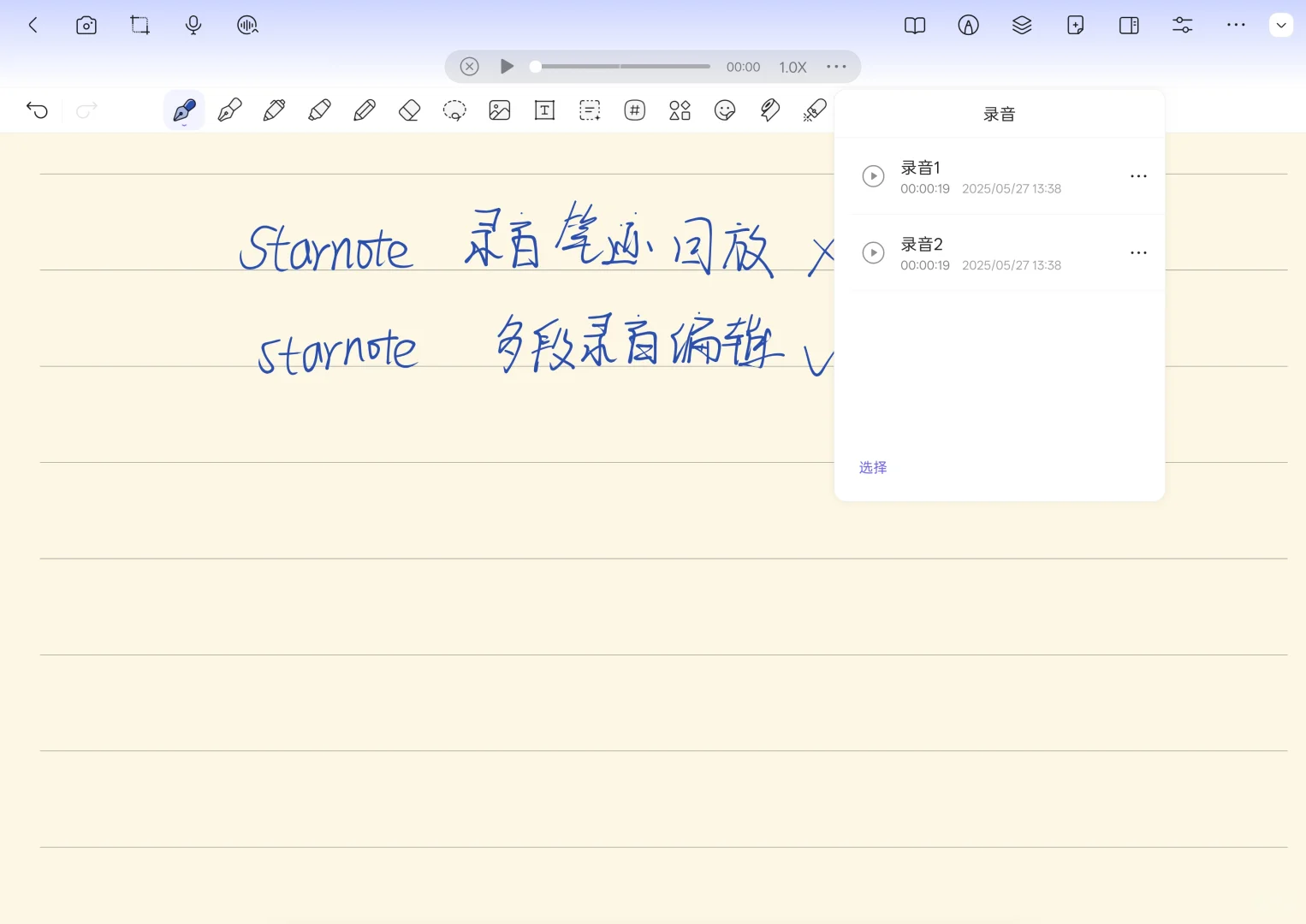Image resolution: width=1306 pixels, height=924 pixels.
Task: Click the 选择 button in recordings panel
Action: pyautogui.click(x=873, y=467)
